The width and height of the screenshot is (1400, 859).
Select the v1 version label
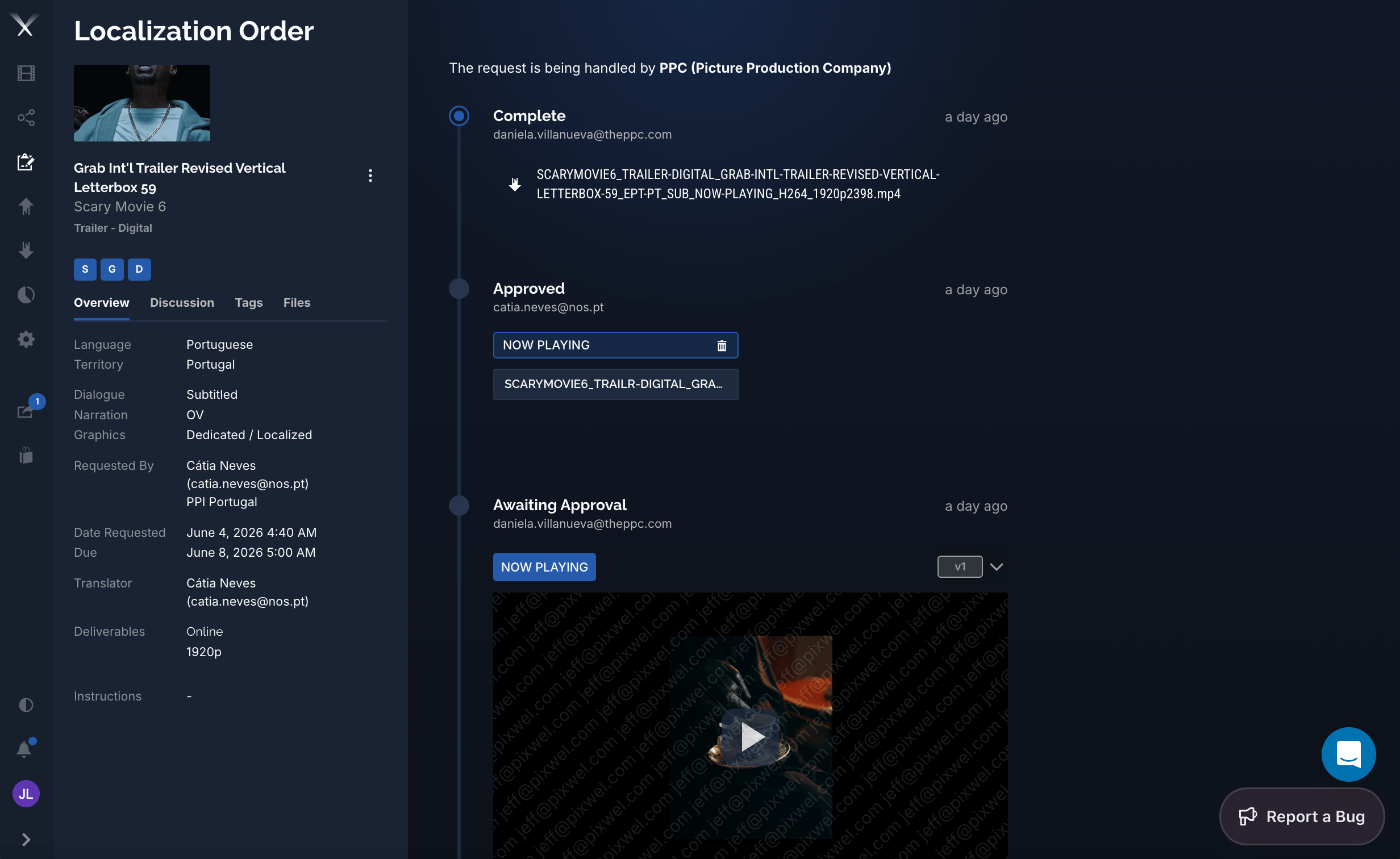tap(960, 566)
